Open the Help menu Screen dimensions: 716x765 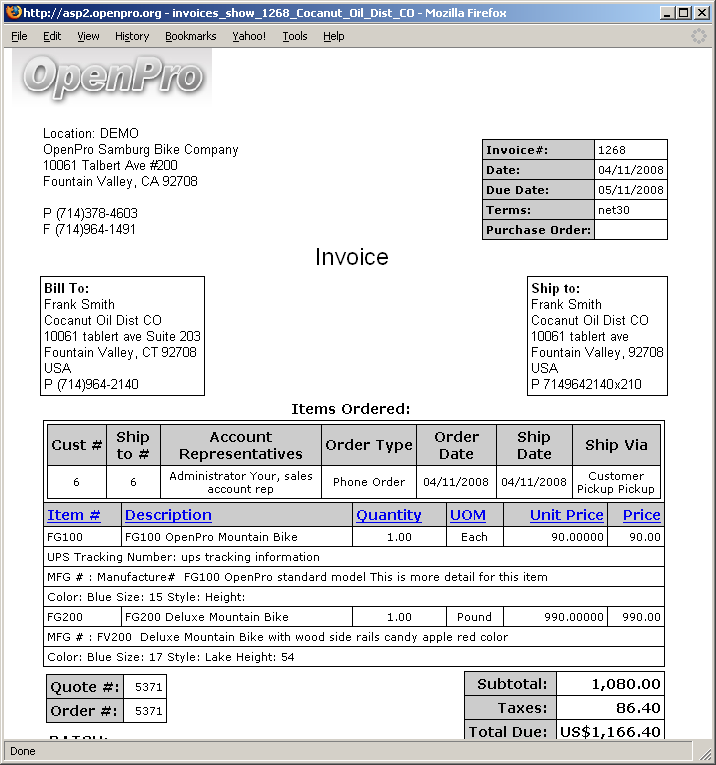(x=334, y=36)
